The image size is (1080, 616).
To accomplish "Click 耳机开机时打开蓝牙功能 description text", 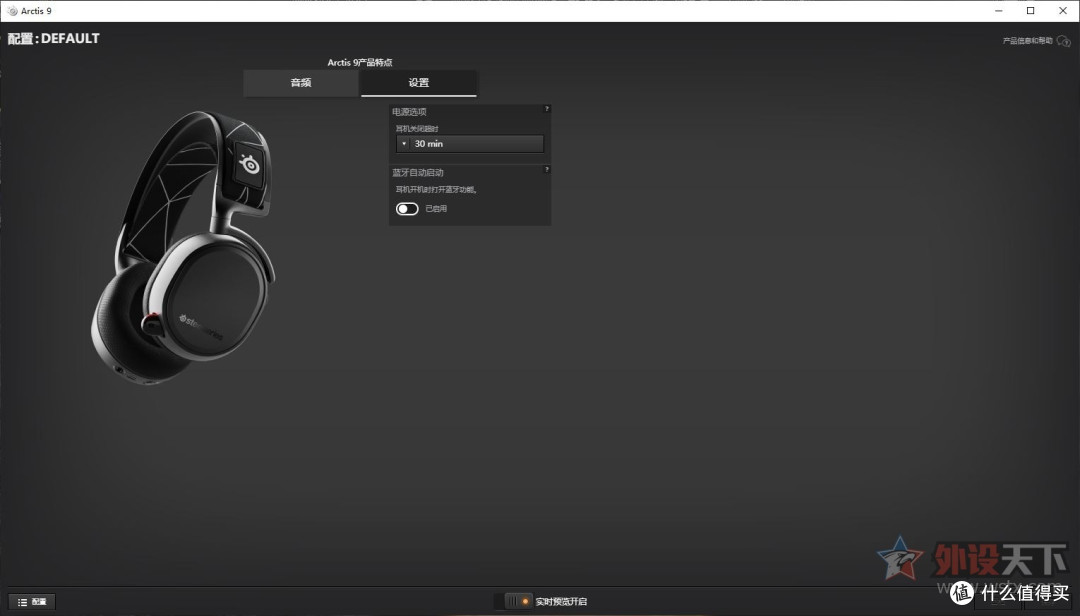I will pos(436,189).
